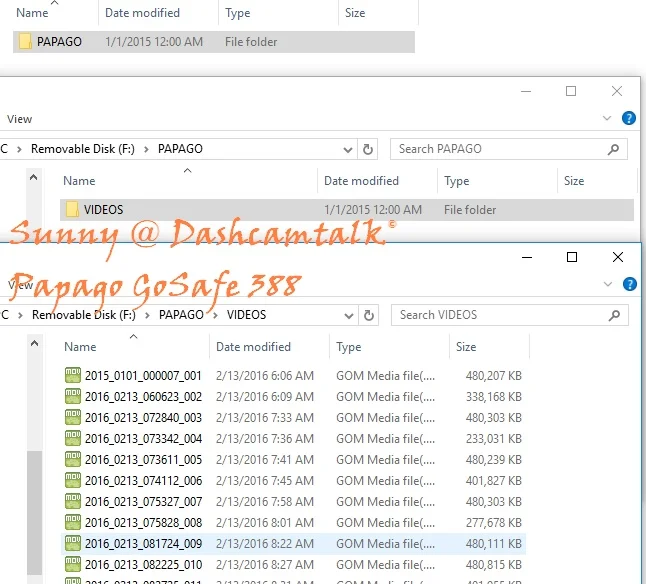Screen dimensions: 646x584
Task: Click the search magnifier in PAPAGO window
Action: 613,149
